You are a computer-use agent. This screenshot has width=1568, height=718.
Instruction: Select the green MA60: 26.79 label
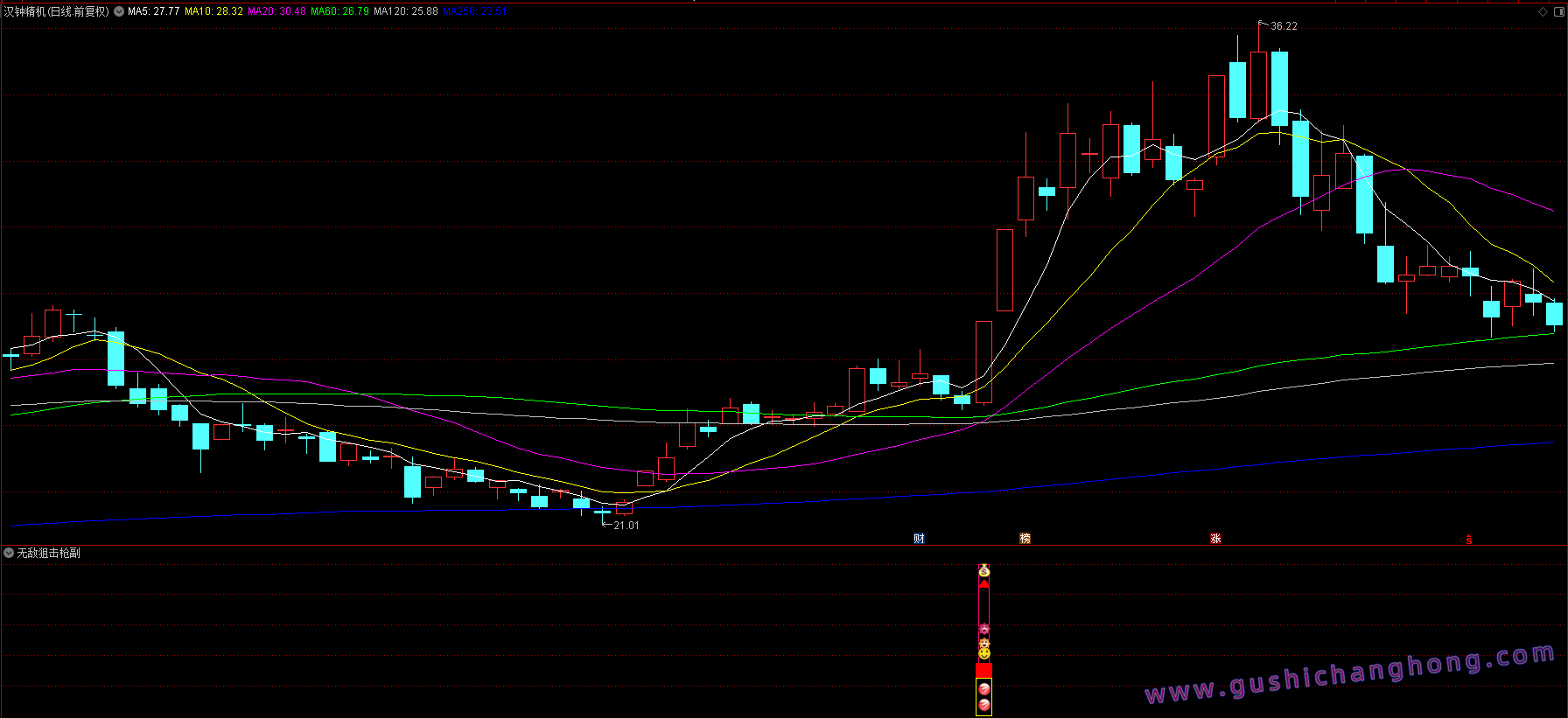tap(339, 11)
